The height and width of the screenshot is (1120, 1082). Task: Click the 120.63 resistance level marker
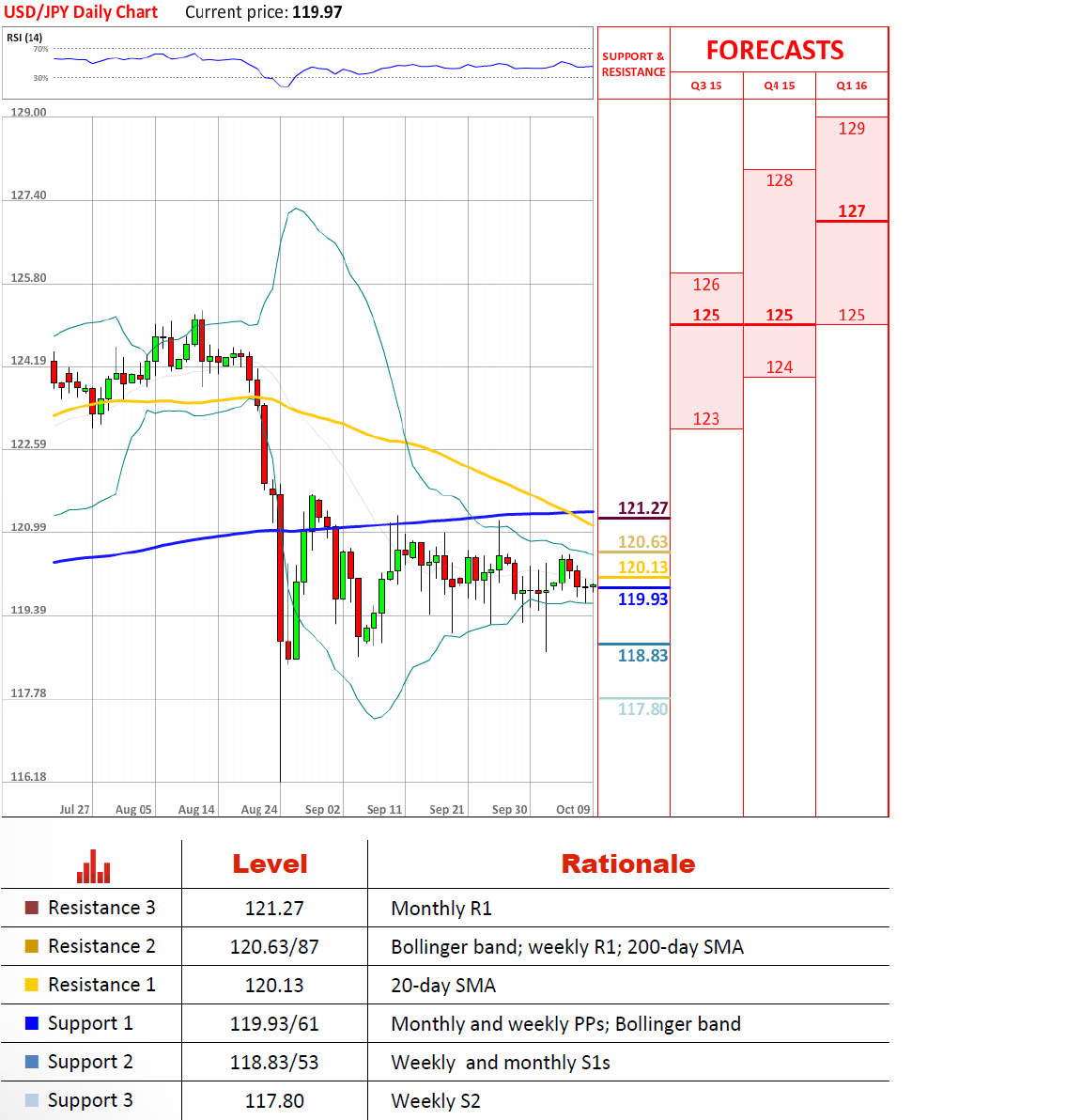[x=642, y=542]
